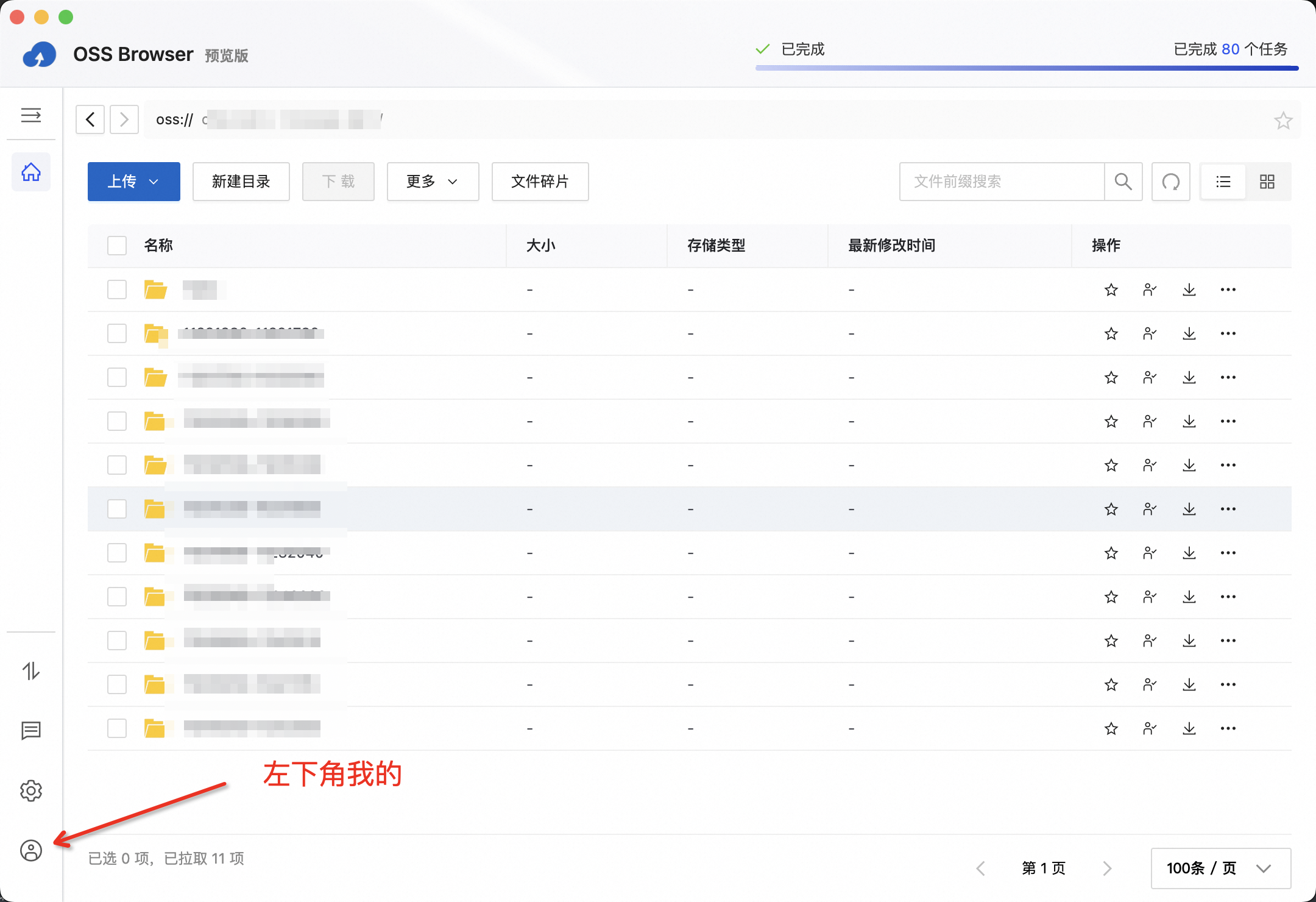Screen dimensions: 1316x902
Task: Favorite the first folder with star icon
Action: coord(1111,289)
